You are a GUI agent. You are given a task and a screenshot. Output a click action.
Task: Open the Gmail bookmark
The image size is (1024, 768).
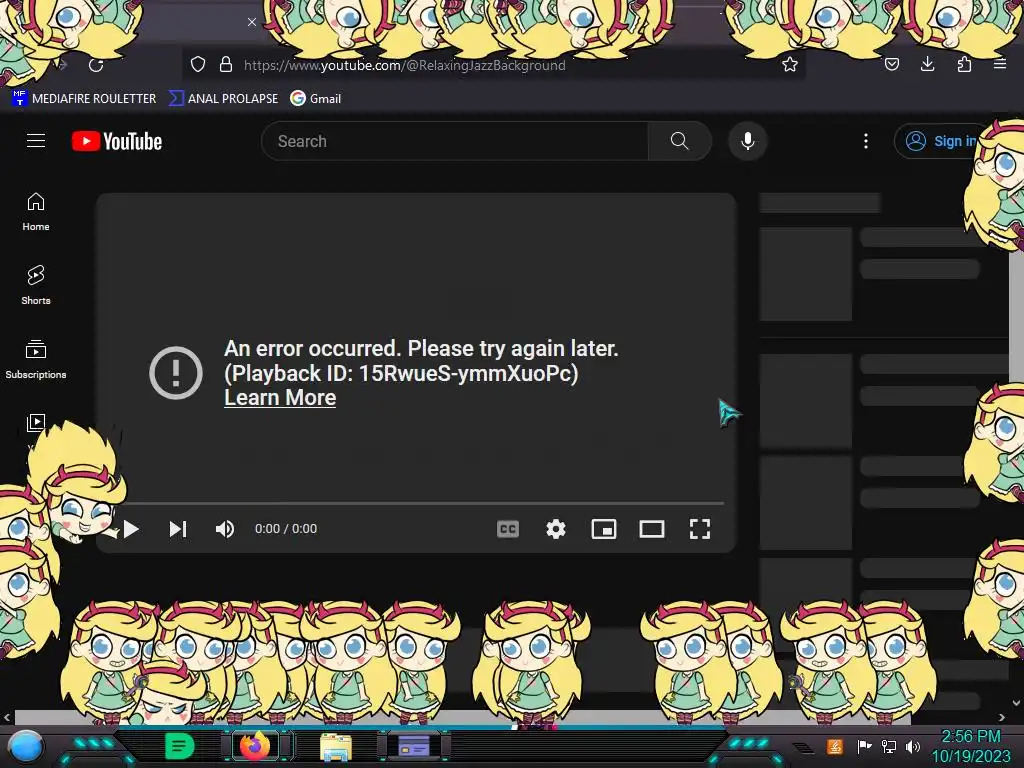[x=316, y=99]
